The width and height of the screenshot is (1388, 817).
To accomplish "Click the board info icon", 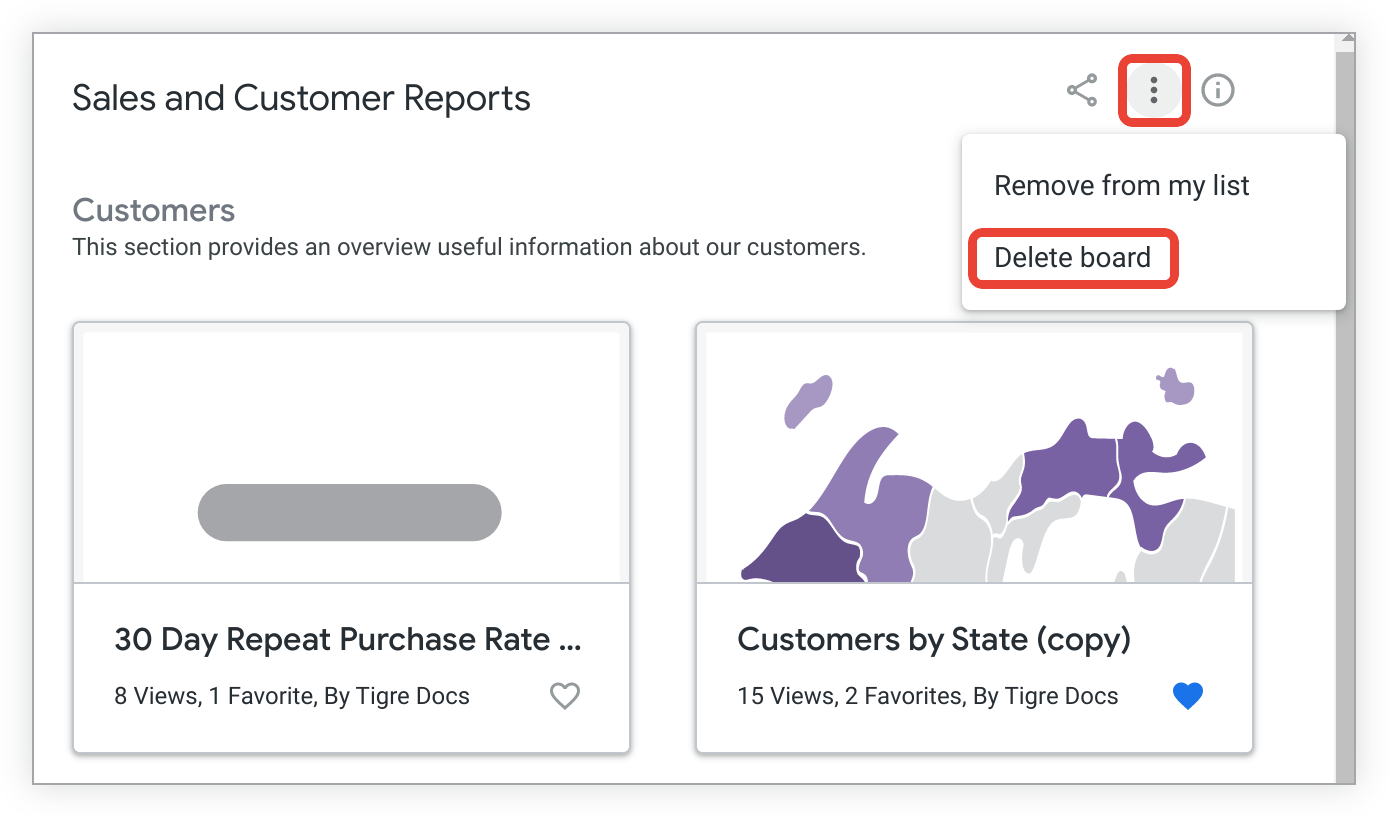I will (1217, 91).
